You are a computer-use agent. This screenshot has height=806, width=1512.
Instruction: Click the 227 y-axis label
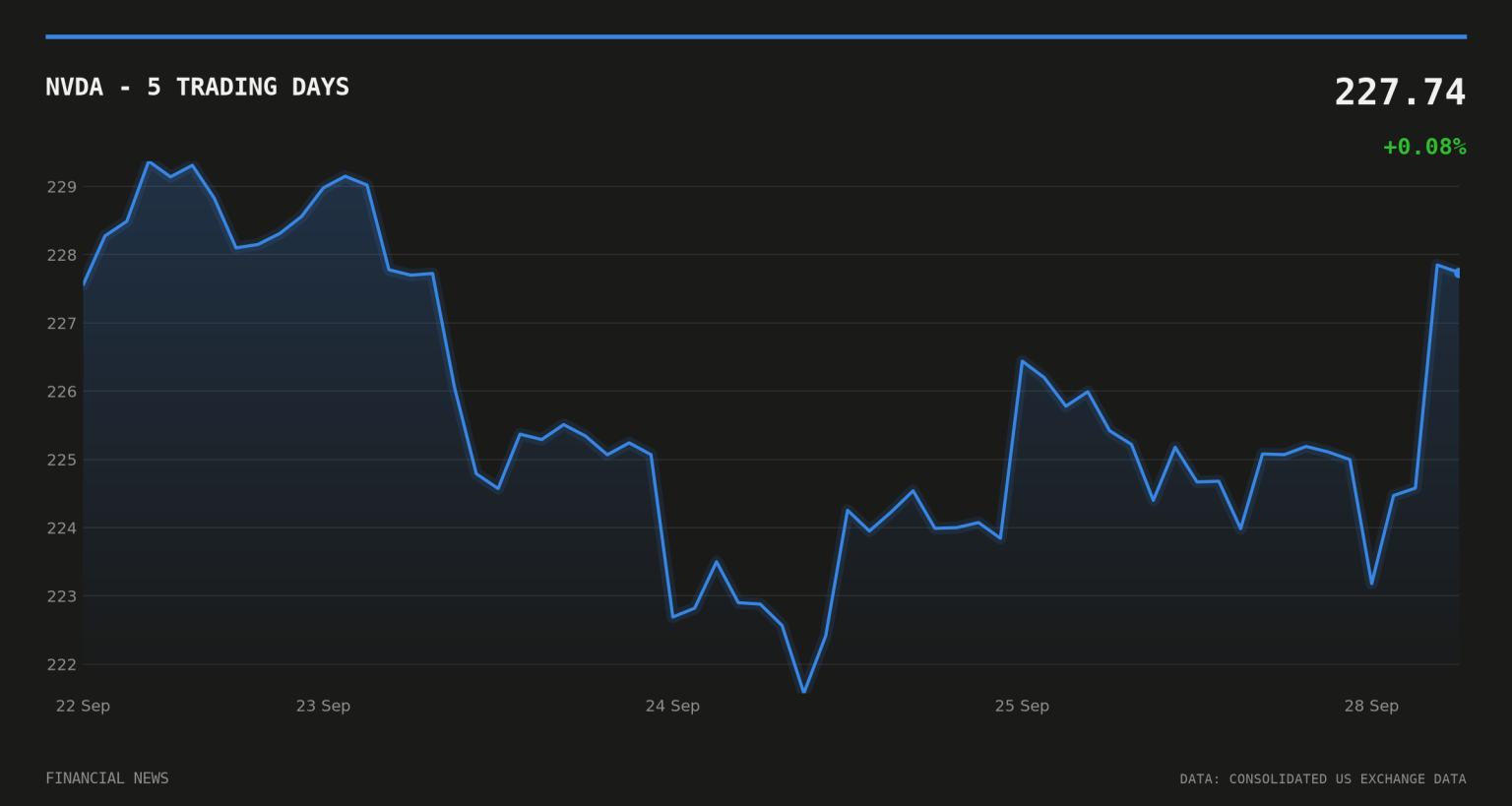coord(61,323)
